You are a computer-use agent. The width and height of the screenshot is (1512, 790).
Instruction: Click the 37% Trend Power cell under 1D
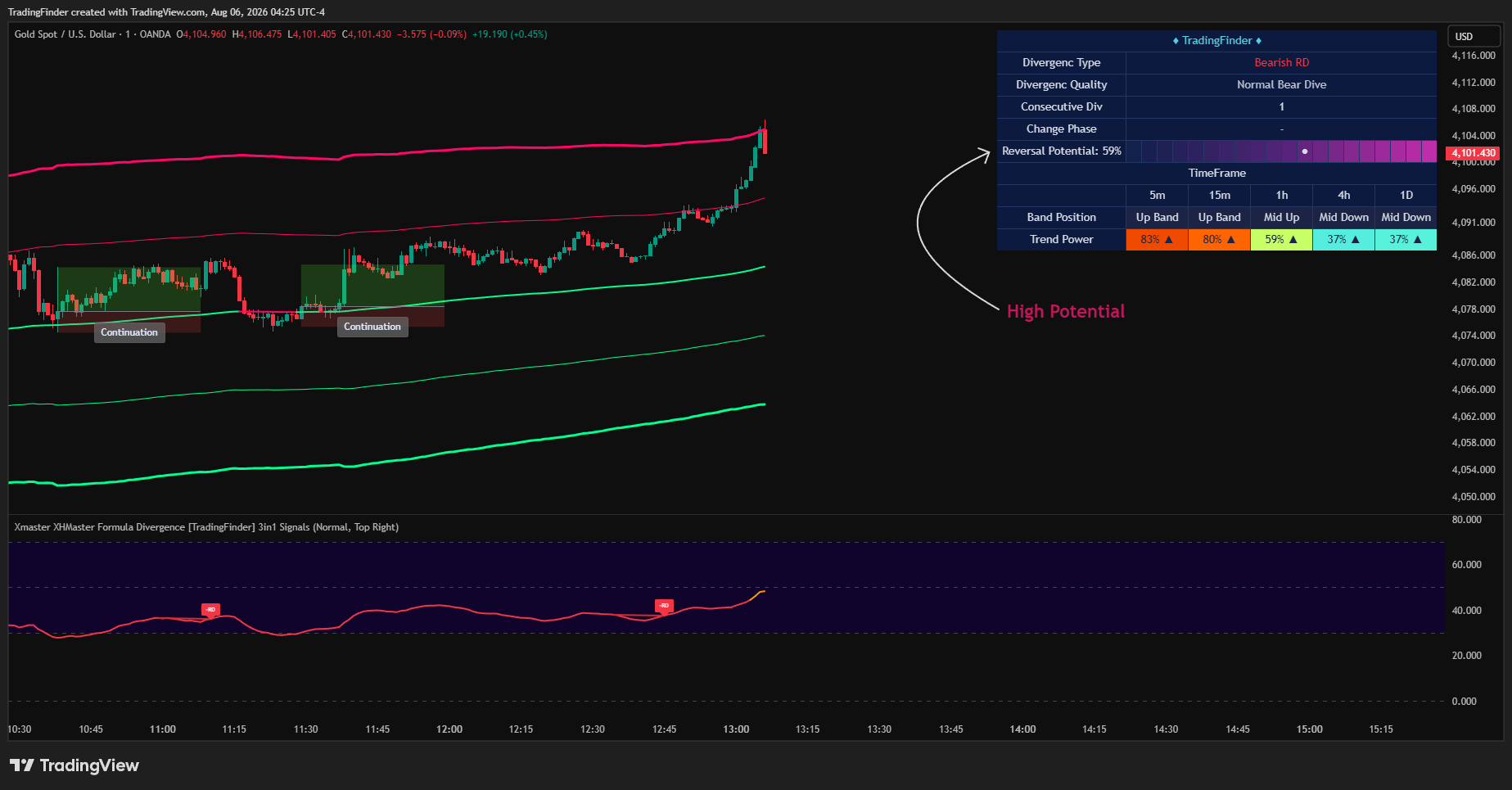[1406, 239]
